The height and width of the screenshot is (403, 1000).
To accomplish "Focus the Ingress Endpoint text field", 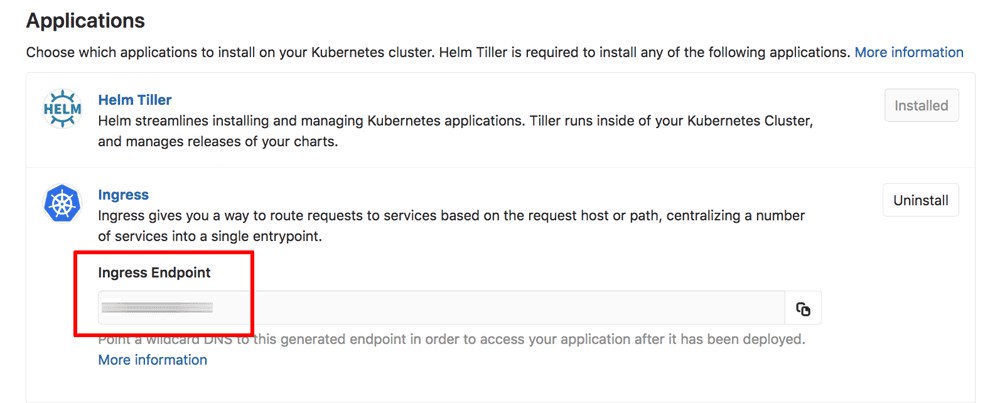I will coord(440,309).
